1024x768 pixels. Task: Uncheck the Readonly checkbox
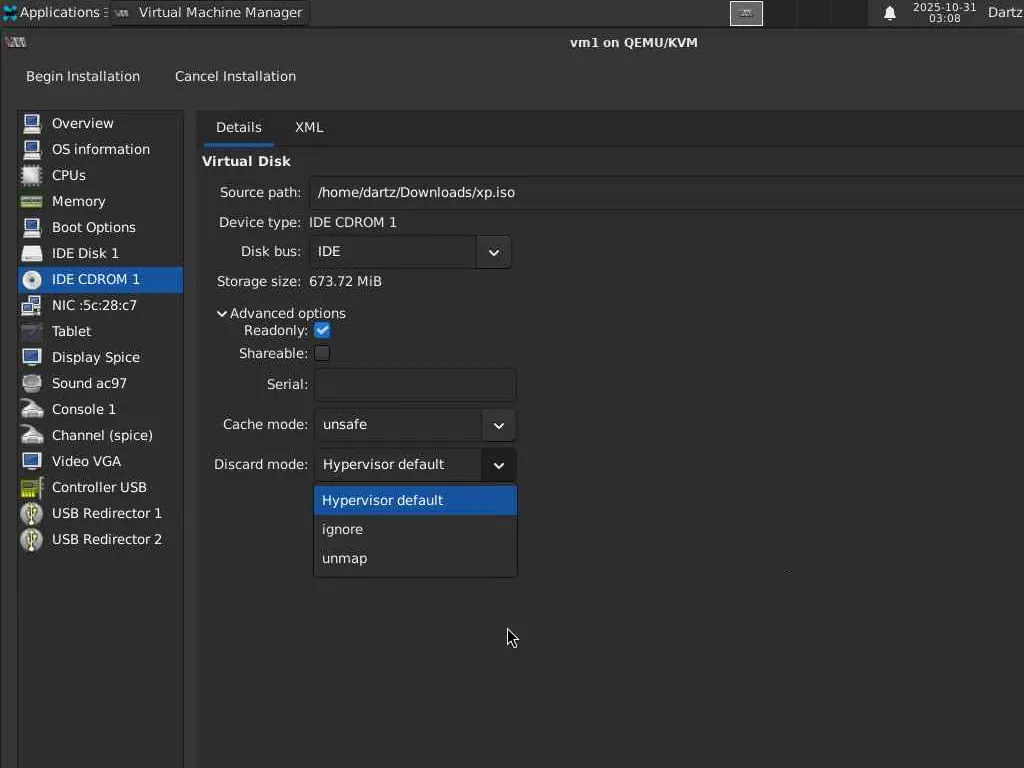322,330
